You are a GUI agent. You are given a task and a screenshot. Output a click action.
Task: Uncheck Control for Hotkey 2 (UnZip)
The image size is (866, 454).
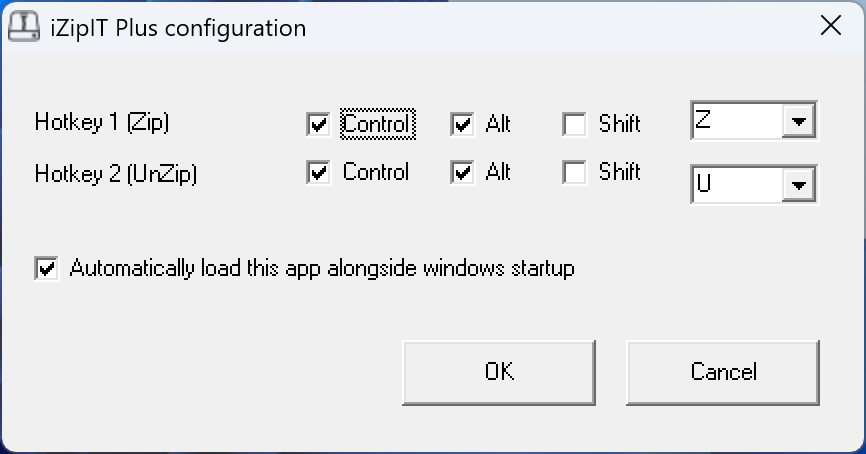pyautogui.click(x=319, y=173)
